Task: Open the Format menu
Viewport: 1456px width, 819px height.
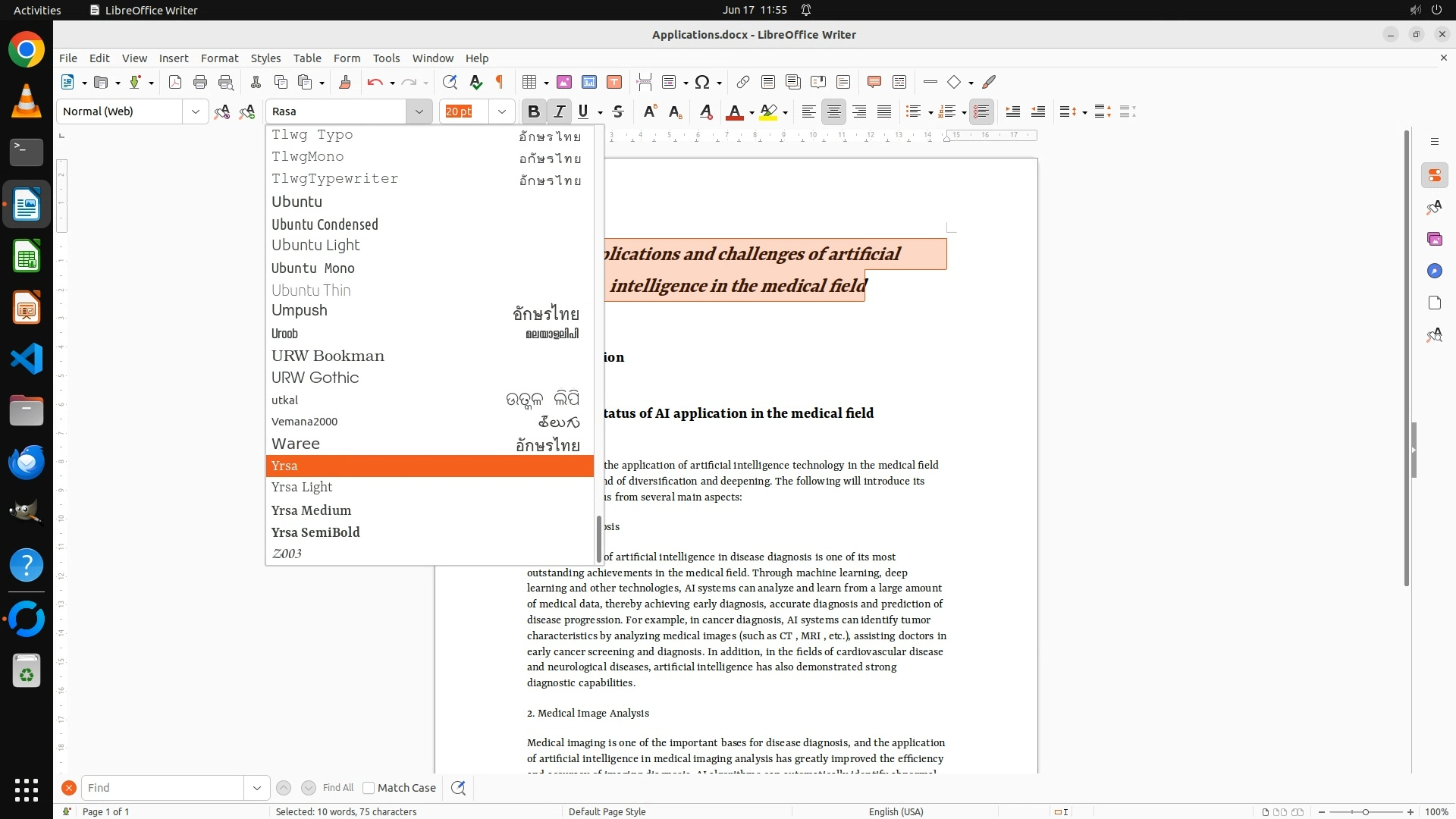Action: coord(219,58)
